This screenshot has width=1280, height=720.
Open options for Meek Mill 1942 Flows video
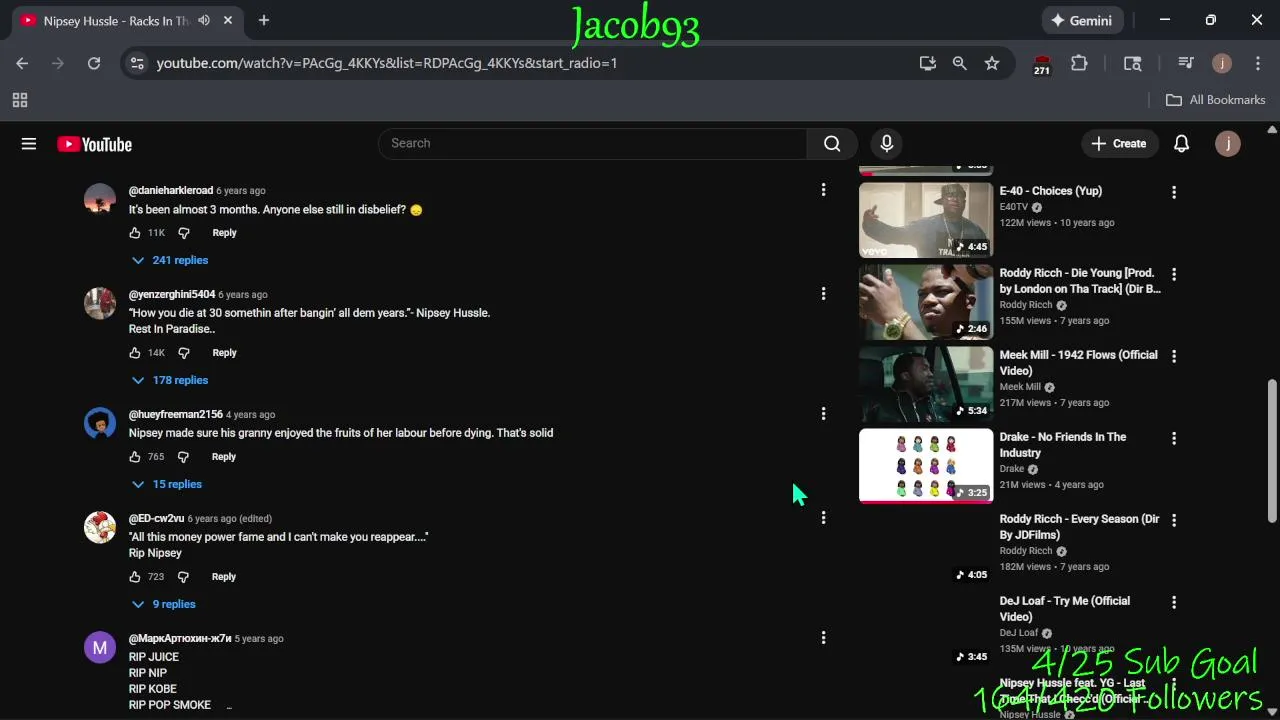1174,356
